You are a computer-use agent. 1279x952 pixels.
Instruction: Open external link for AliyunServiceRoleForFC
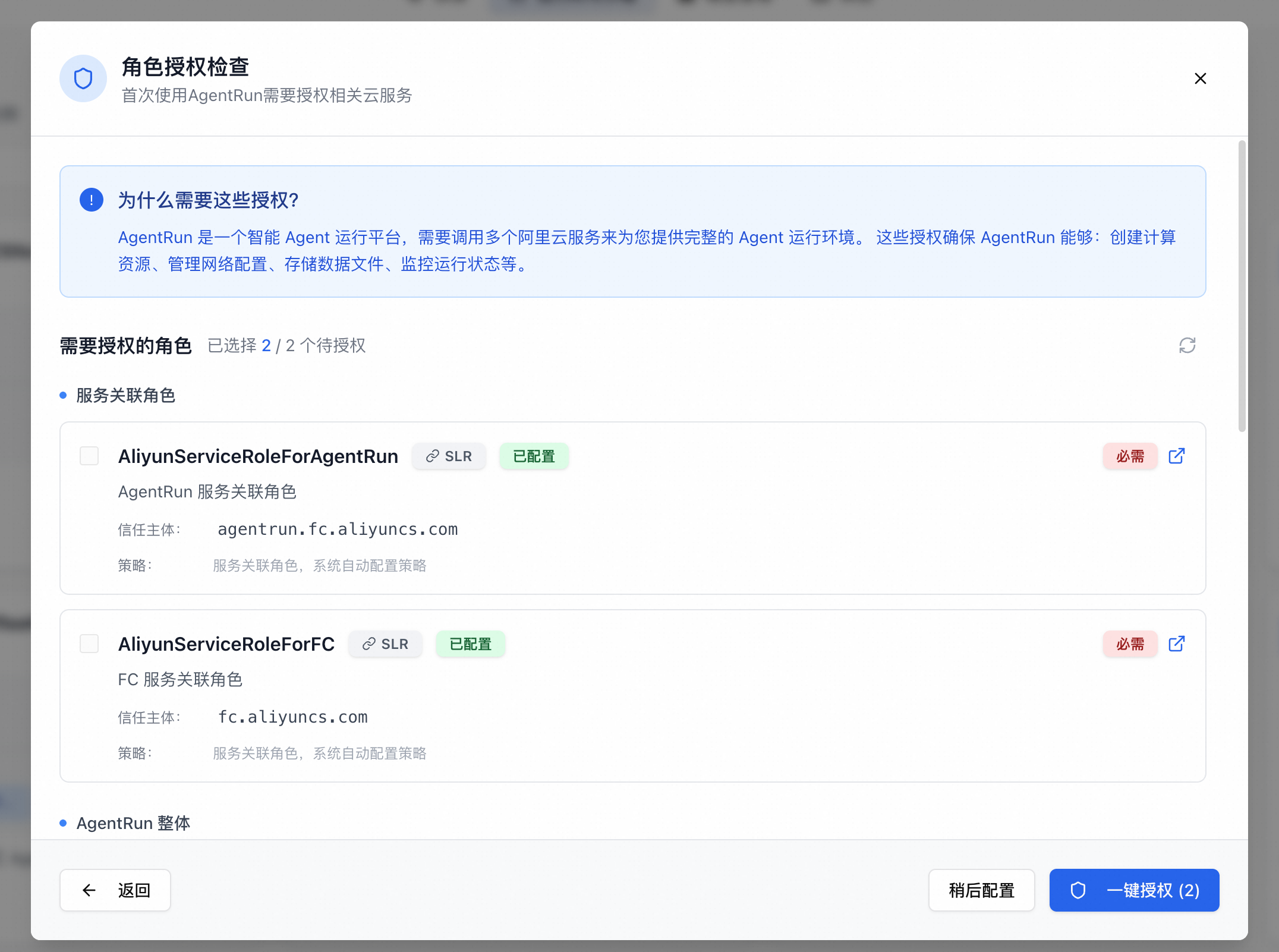tap(1176, 644)
